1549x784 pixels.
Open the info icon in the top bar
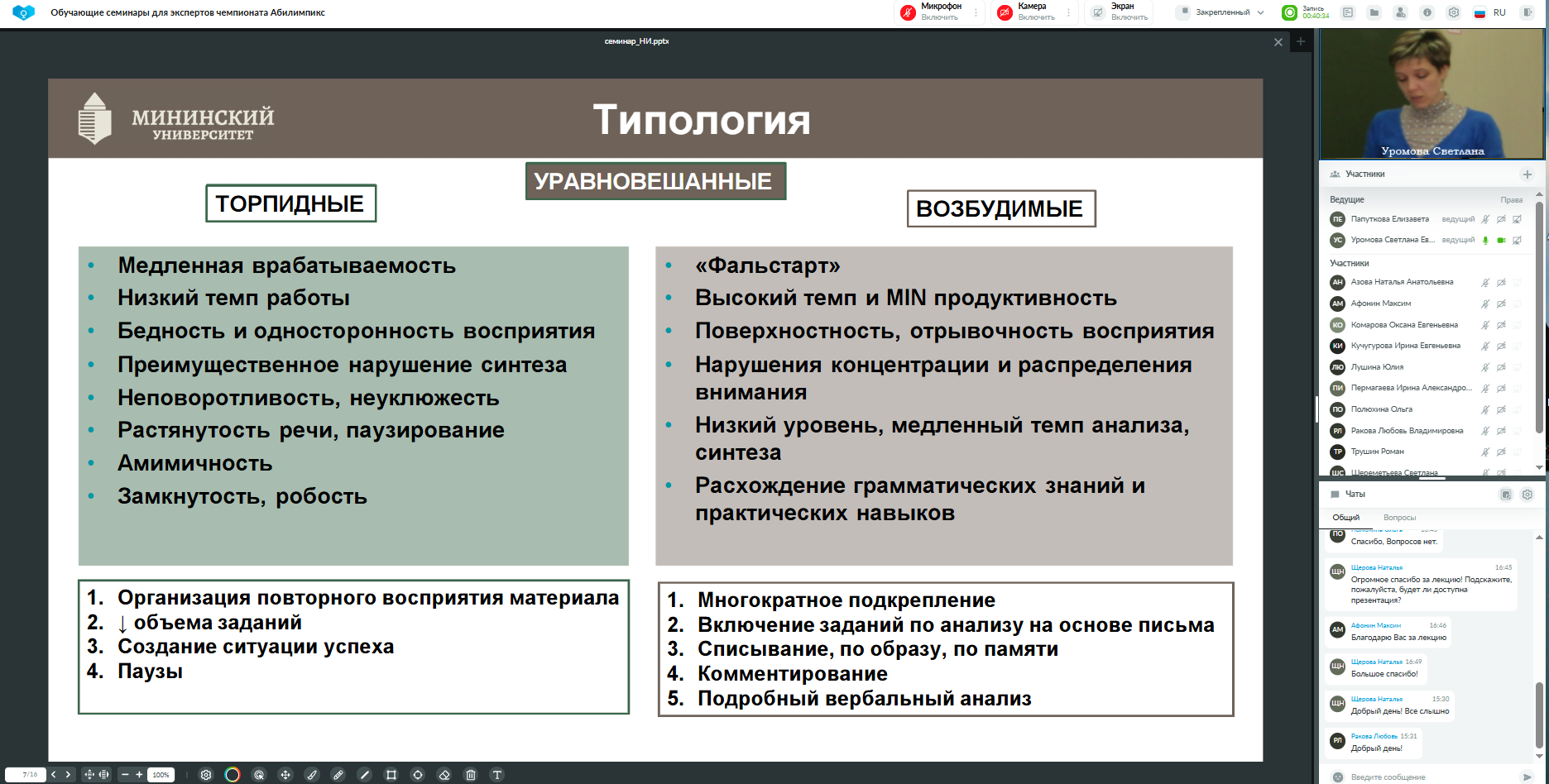tap(1427, 12)
